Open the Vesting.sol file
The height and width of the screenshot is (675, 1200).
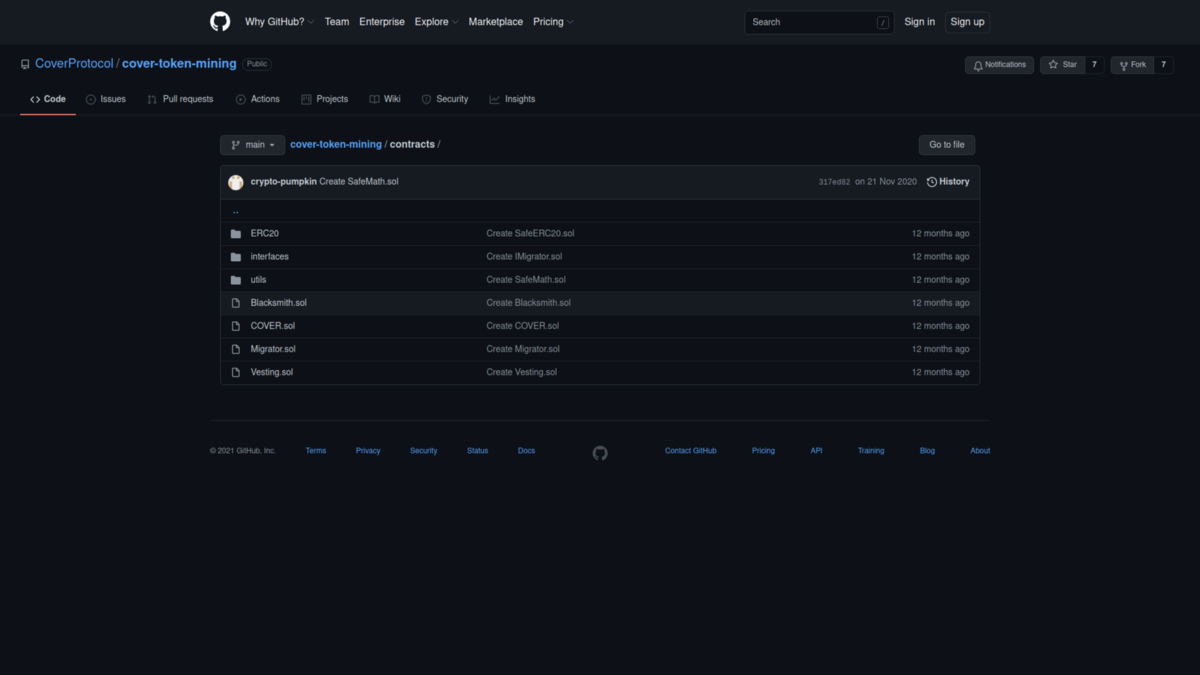272,372
